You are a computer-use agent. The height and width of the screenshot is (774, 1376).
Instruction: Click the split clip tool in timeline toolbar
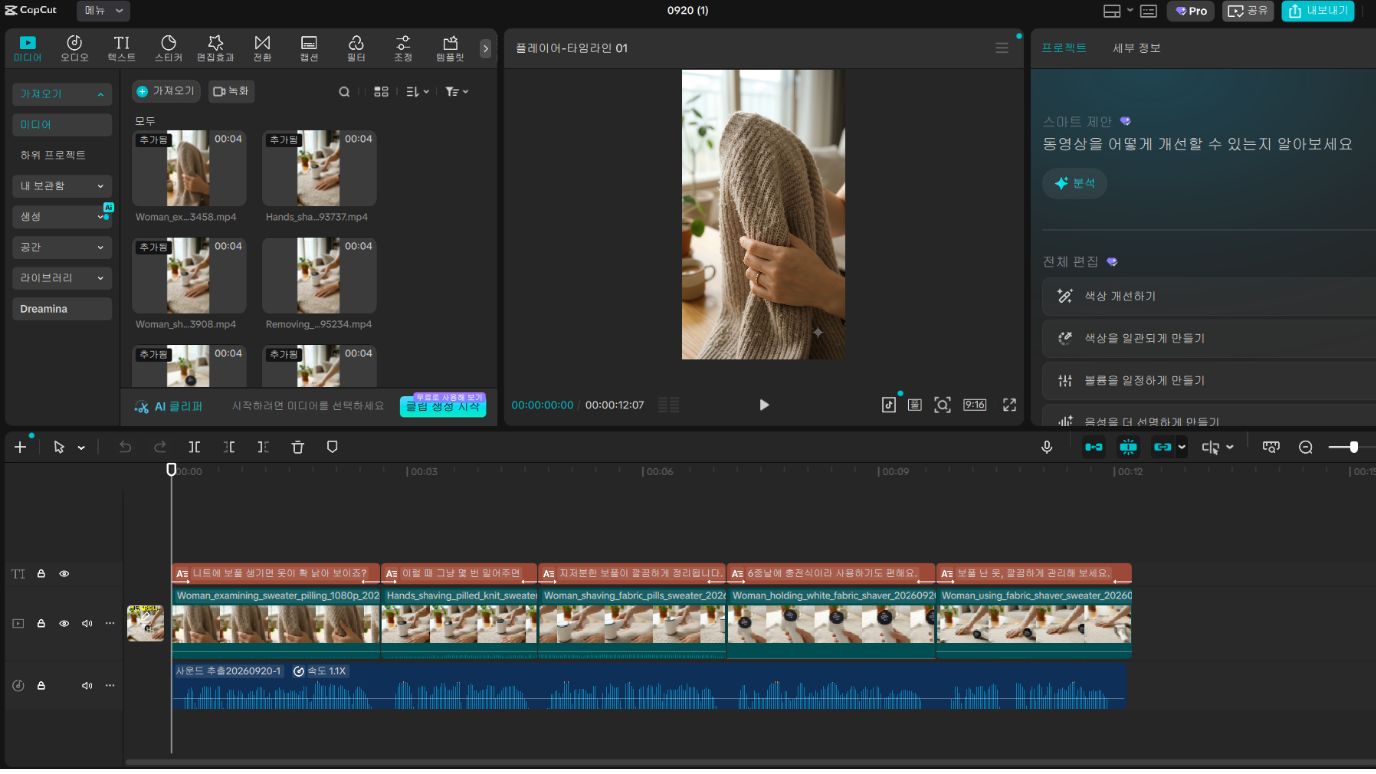(194, 447)
